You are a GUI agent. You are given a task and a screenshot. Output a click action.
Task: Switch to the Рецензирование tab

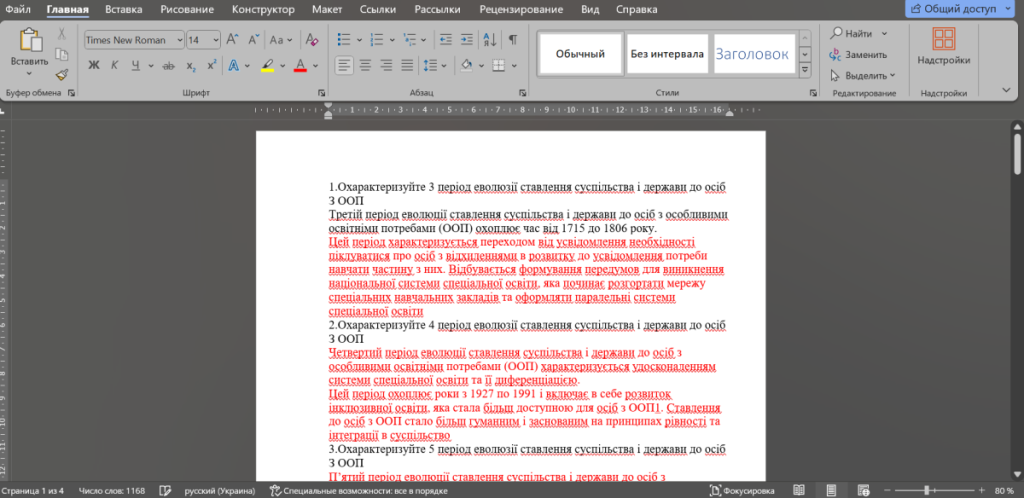tap(519, 9)
